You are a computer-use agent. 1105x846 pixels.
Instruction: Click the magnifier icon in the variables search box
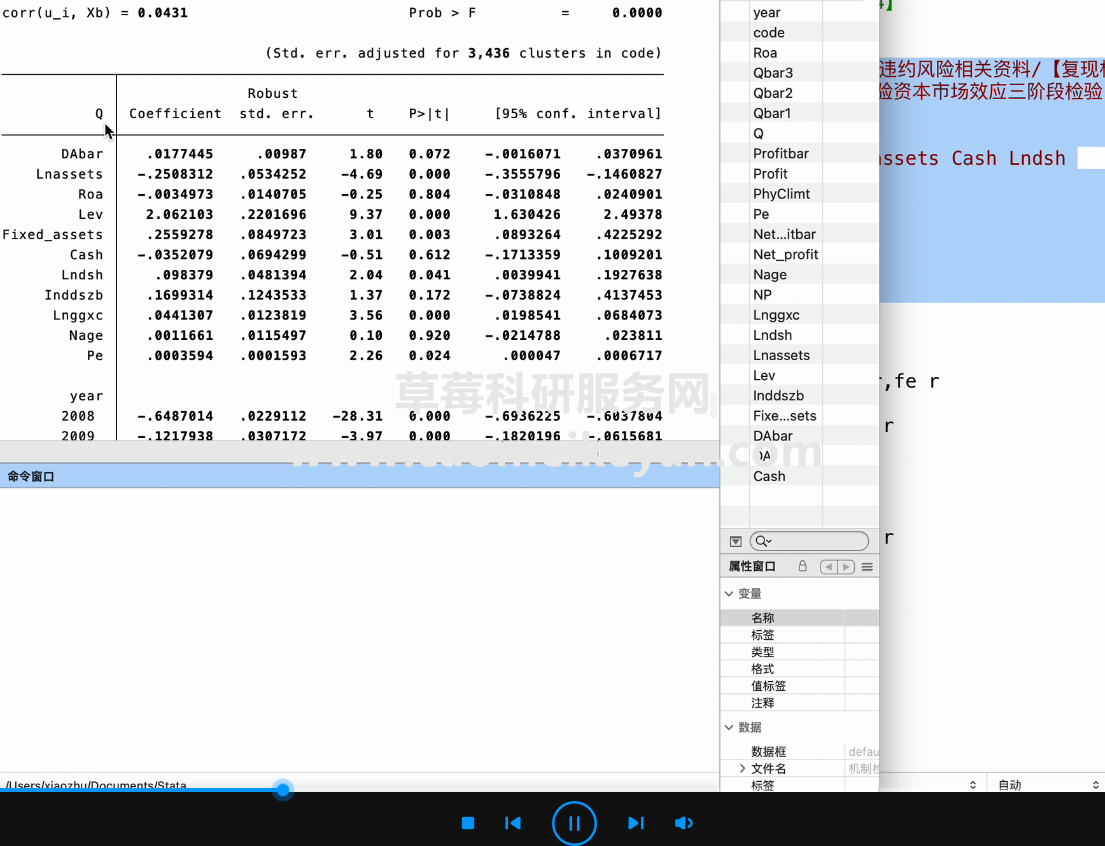(763, 541)
